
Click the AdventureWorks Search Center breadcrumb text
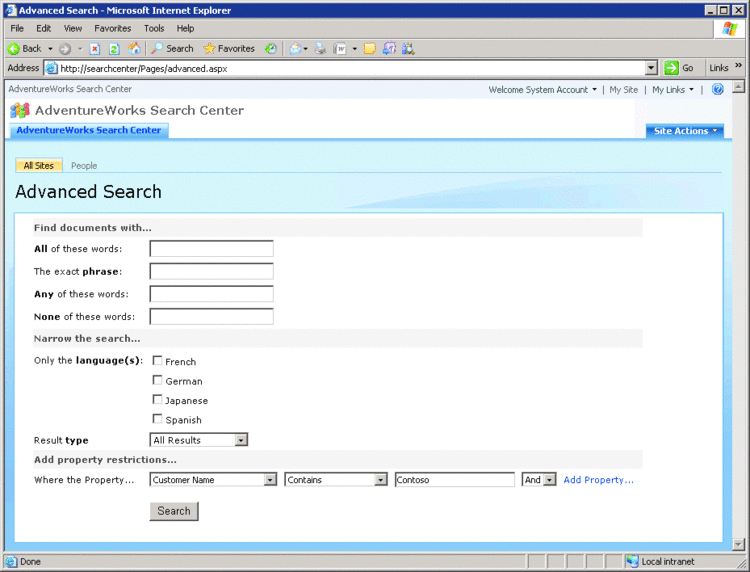70,89
